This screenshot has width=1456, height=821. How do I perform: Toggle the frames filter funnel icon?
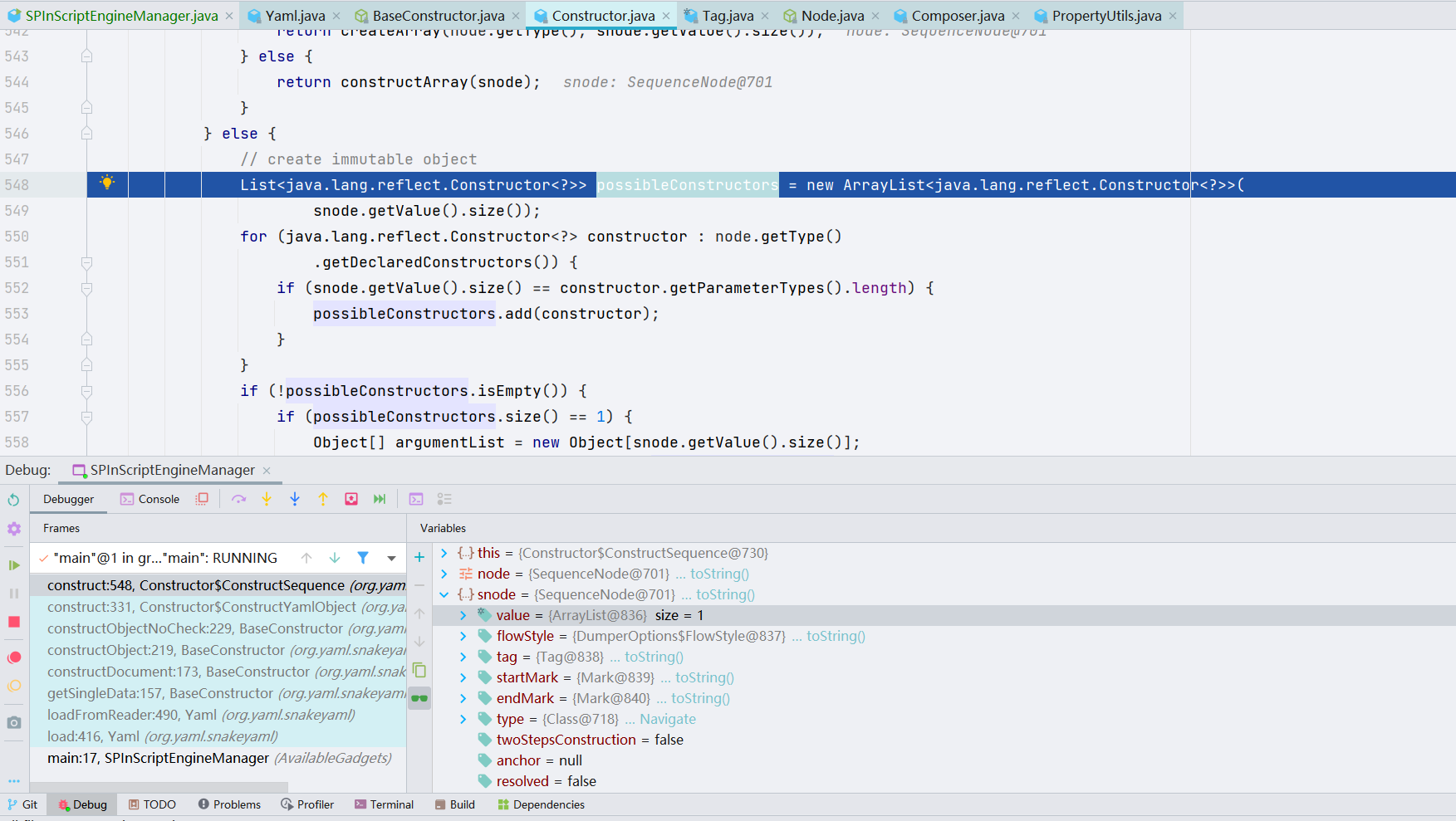(363, 558)
